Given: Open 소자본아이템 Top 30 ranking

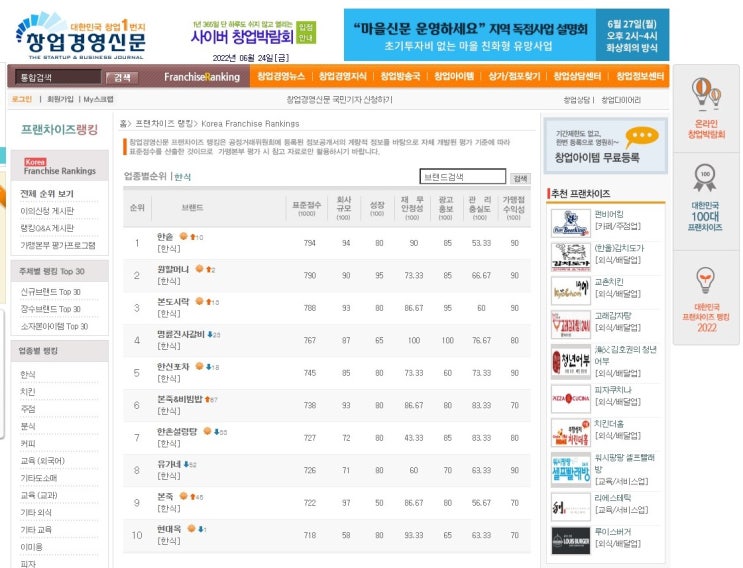Looking at the screenshot, I should (54, 326).
